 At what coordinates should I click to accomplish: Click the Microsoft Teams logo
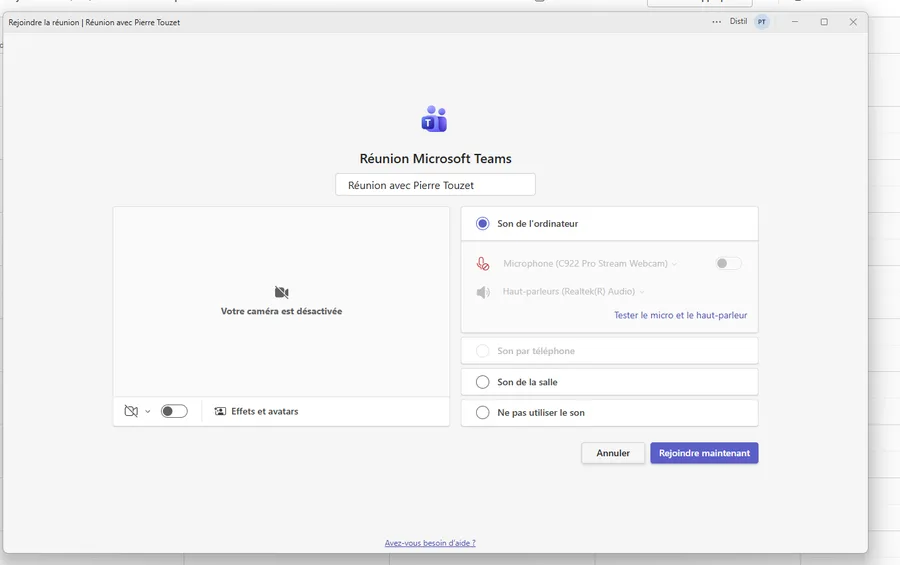[x=435, y=119]
